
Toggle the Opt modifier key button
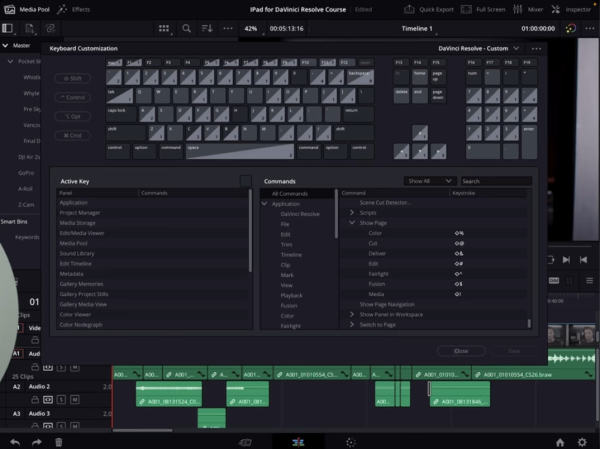pyautogui.click(x=73, y=116)
